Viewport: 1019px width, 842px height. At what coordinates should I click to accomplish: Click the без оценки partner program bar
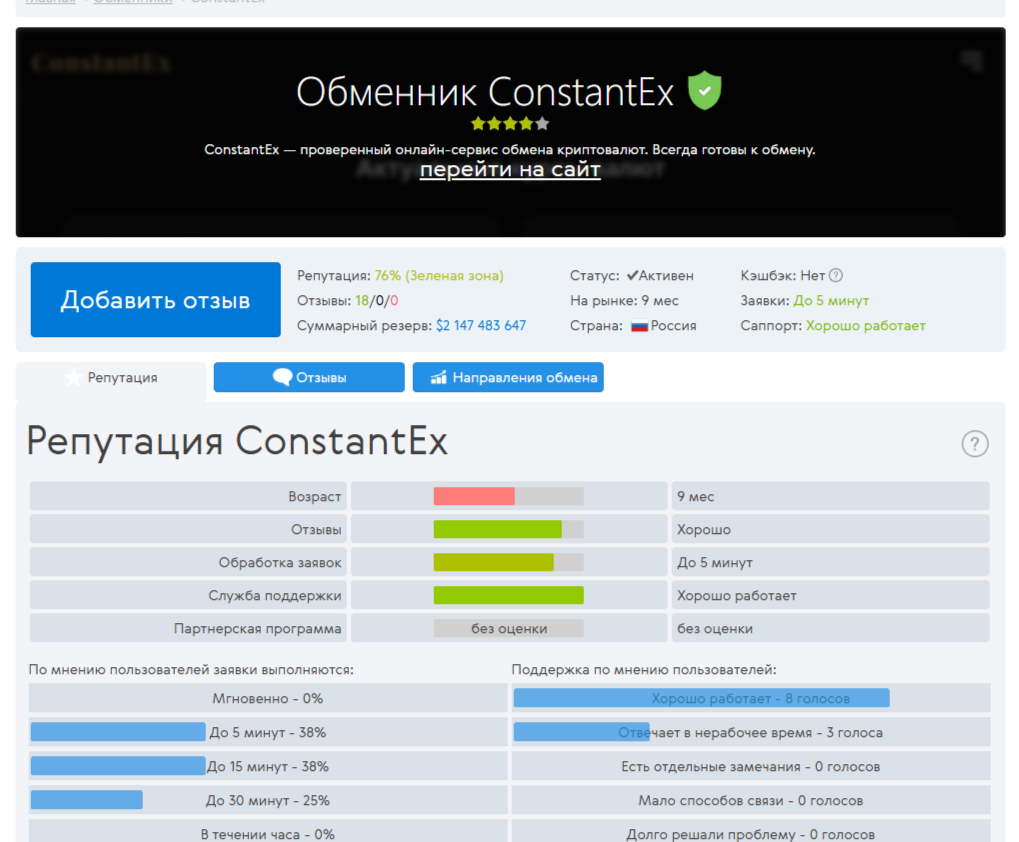tap(509, 629)
